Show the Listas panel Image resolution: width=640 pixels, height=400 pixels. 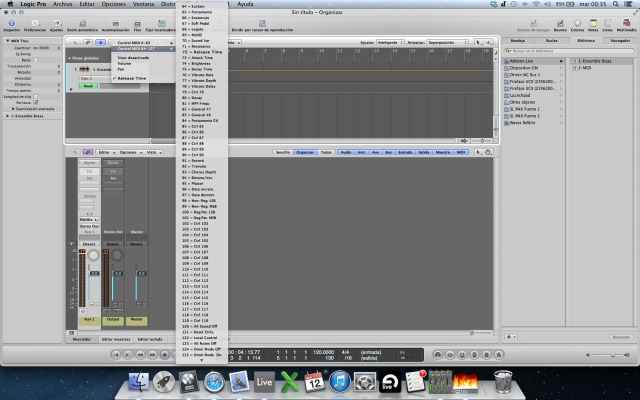(608, 24)
